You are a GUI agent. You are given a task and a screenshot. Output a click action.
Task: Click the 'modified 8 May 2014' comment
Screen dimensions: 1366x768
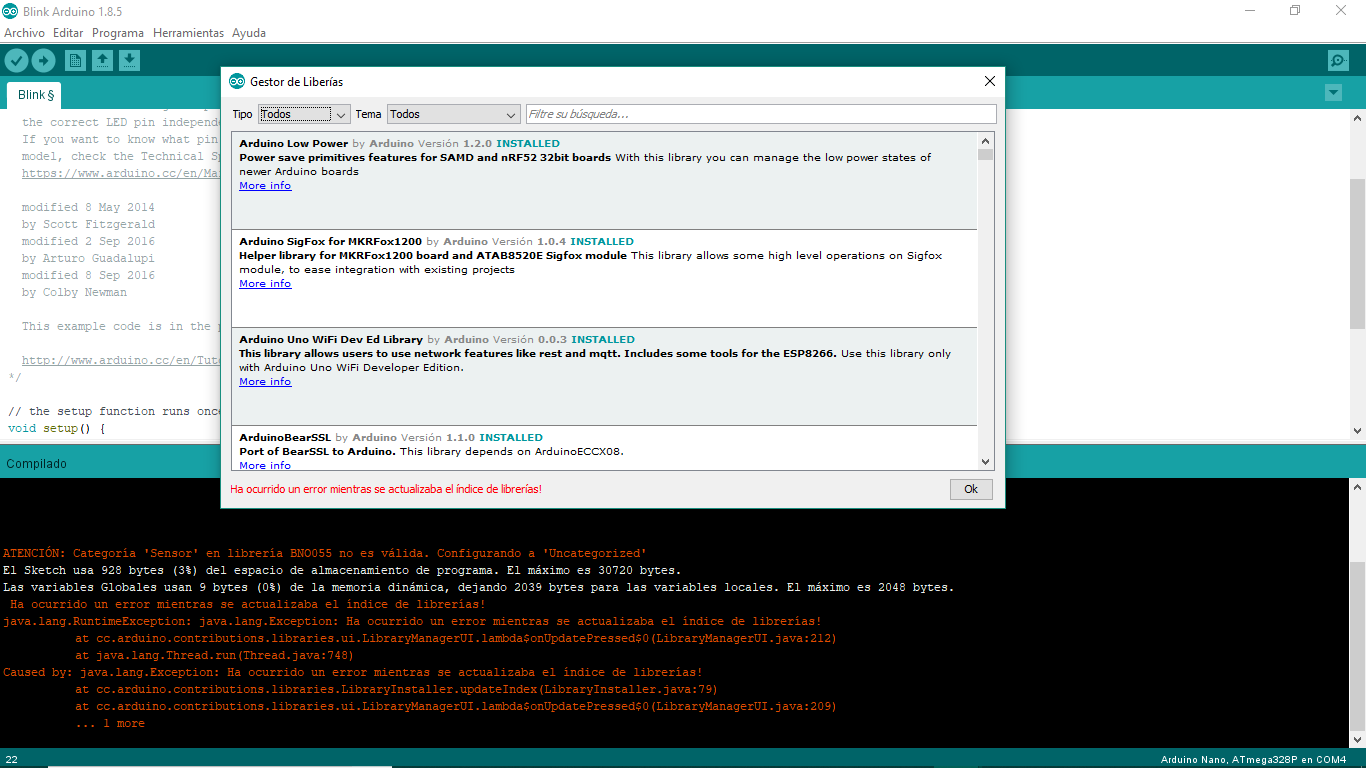tap(88, 207)
